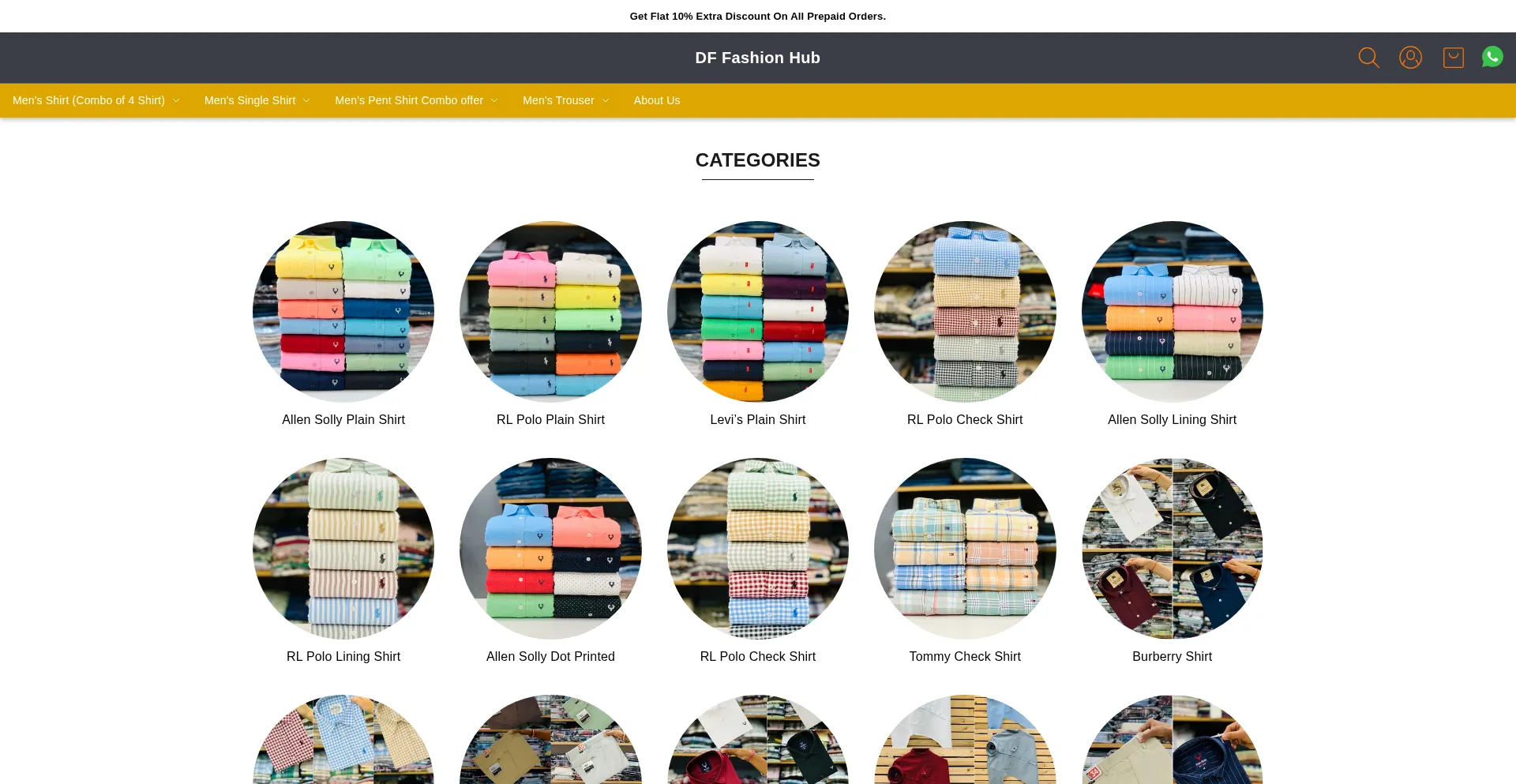Click the DF Fashion Hub site title
Viewport: 1516px width, 784px height.
757,58
